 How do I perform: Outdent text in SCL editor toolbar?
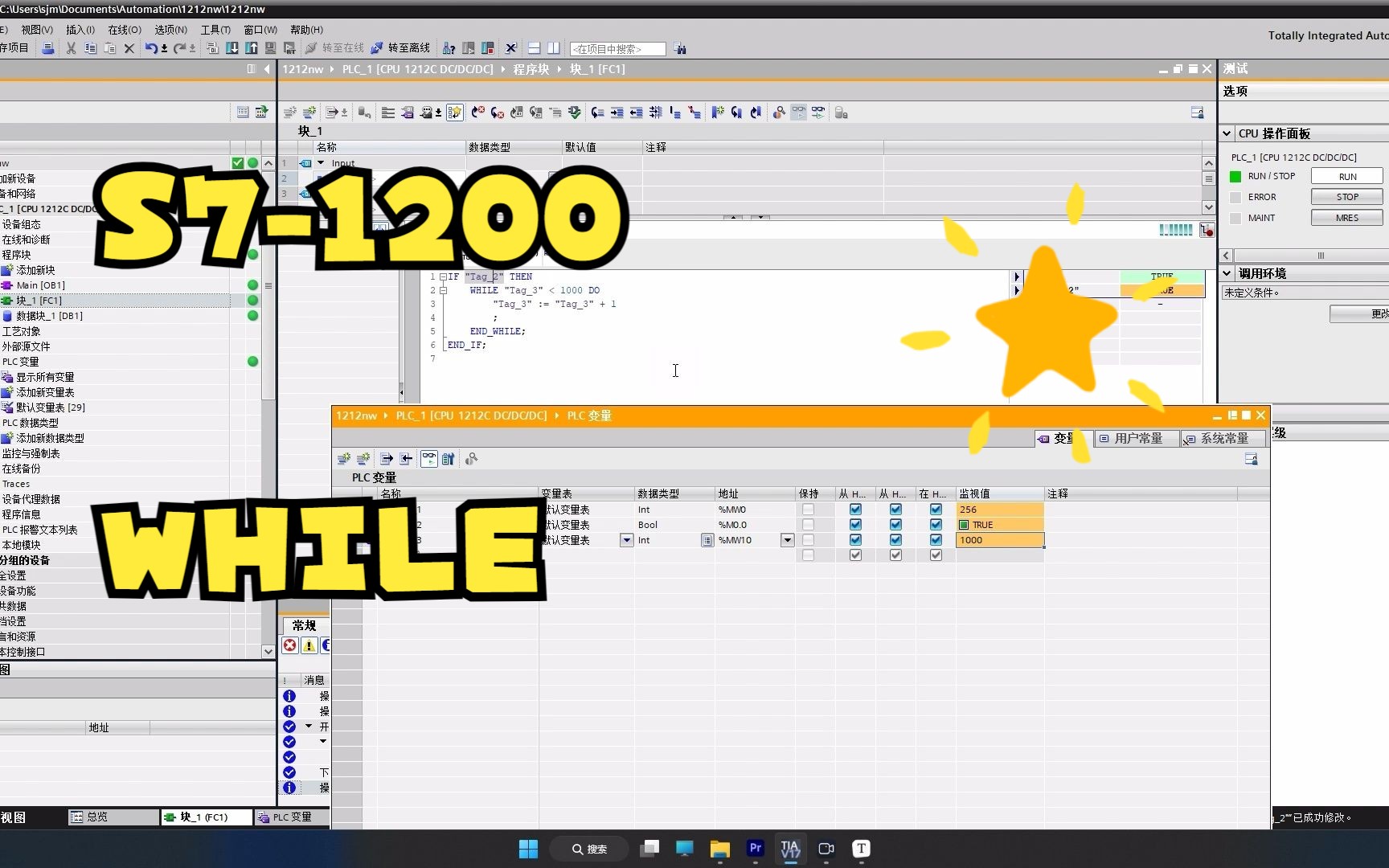(636, 113)
